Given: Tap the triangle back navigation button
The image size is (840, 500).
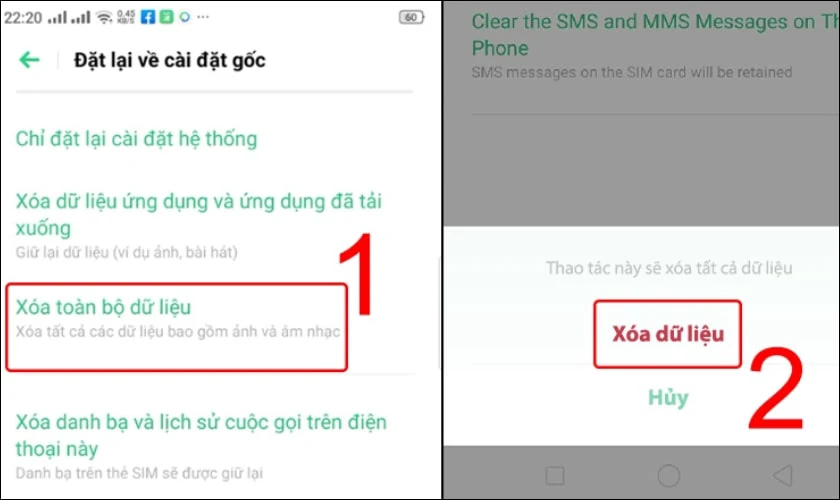Looking at the screenshot, I should pyautogui.click(x=783, y=475).
